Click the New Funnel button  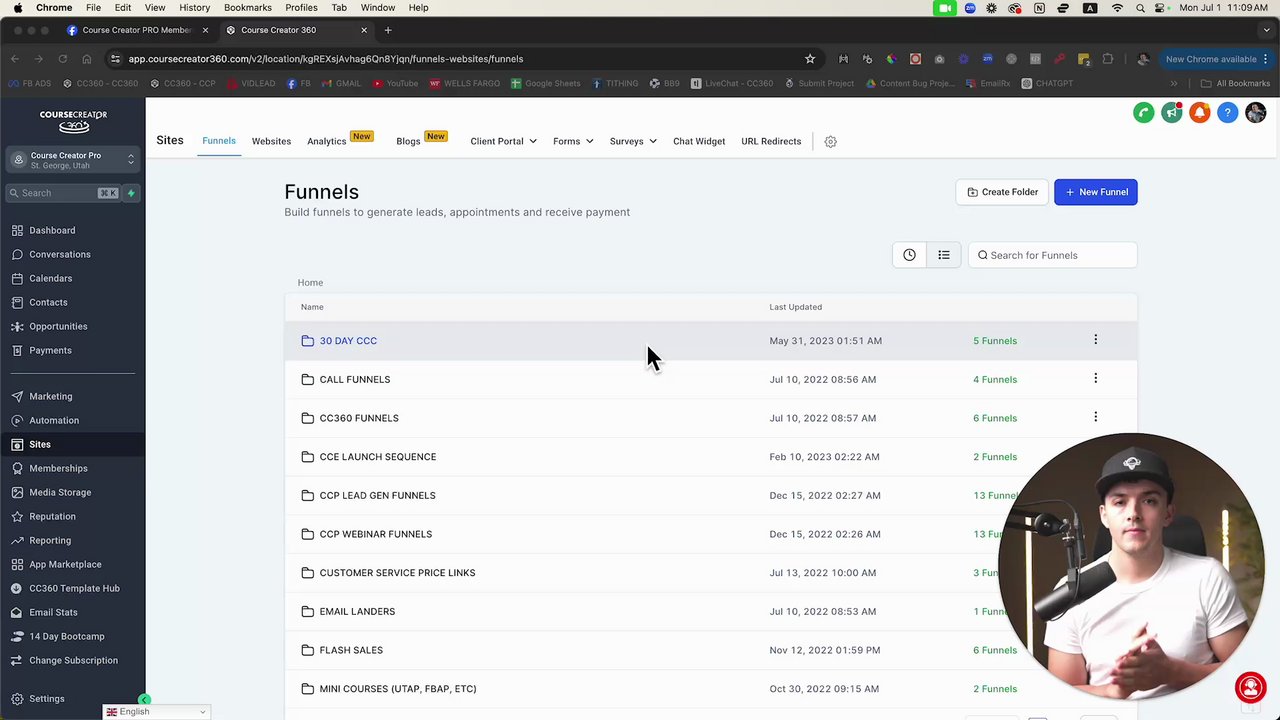pyautogui.click(x=1095, y=192)
